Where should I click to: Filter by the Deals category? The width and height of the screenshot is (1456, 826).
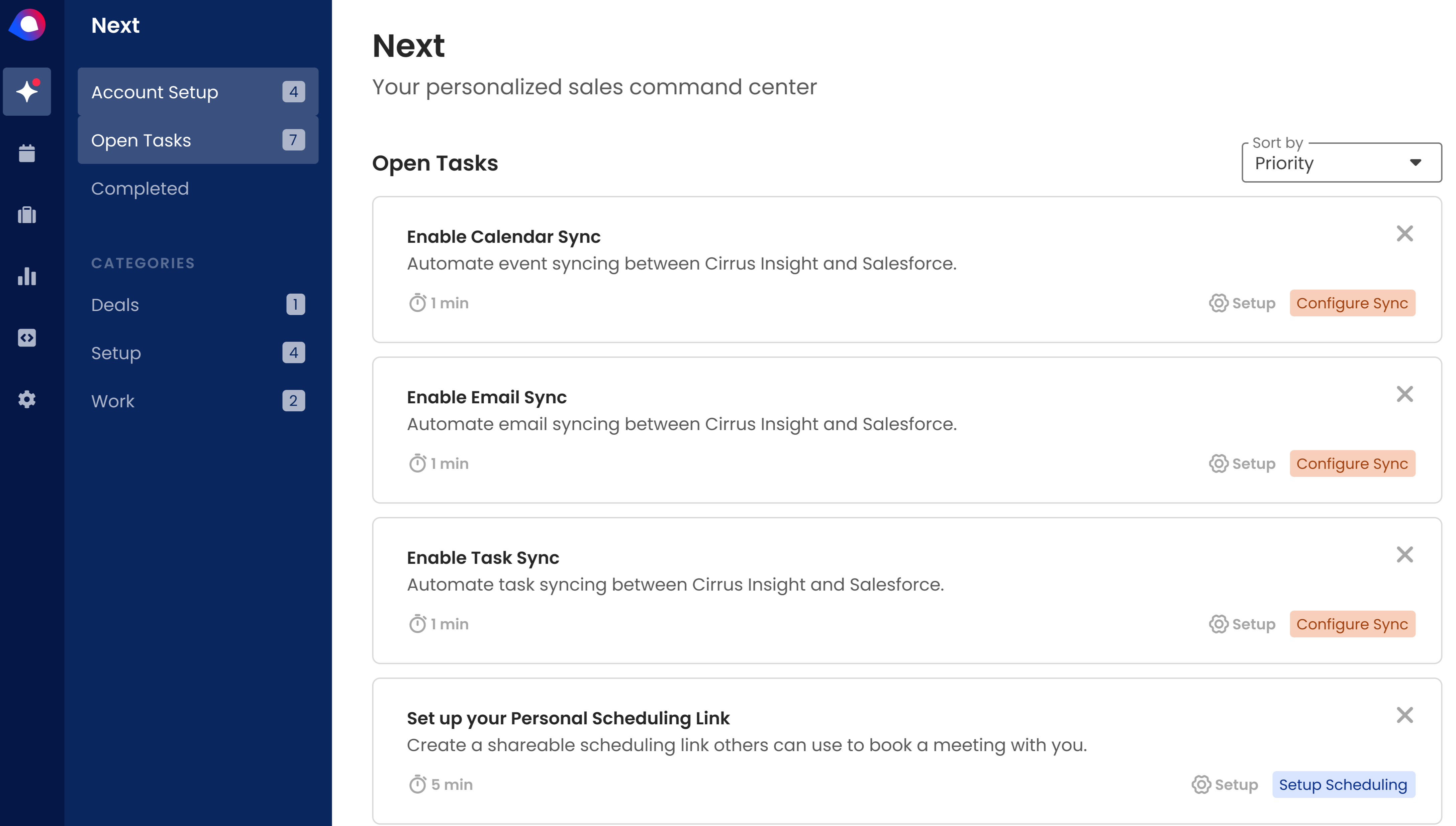coord(115,305)
